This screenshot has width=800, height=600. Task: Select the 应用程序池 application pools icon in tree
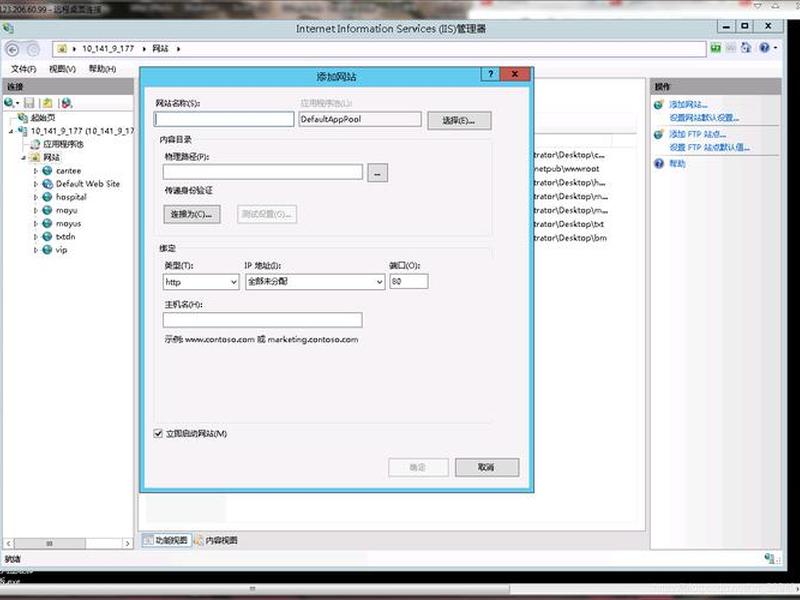coord(35,144)
